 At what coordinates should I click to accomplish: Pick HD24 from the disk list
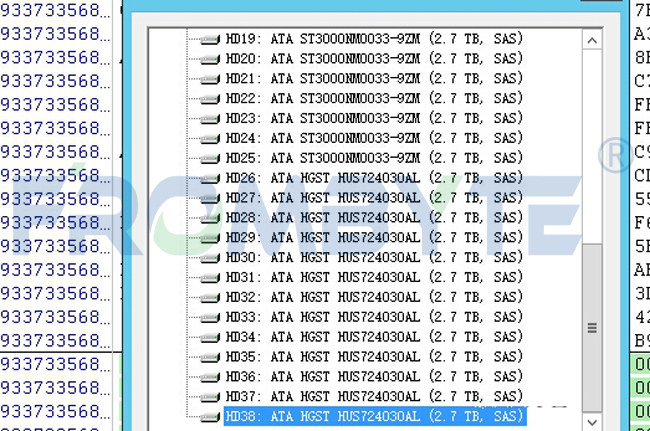[375, 138]
